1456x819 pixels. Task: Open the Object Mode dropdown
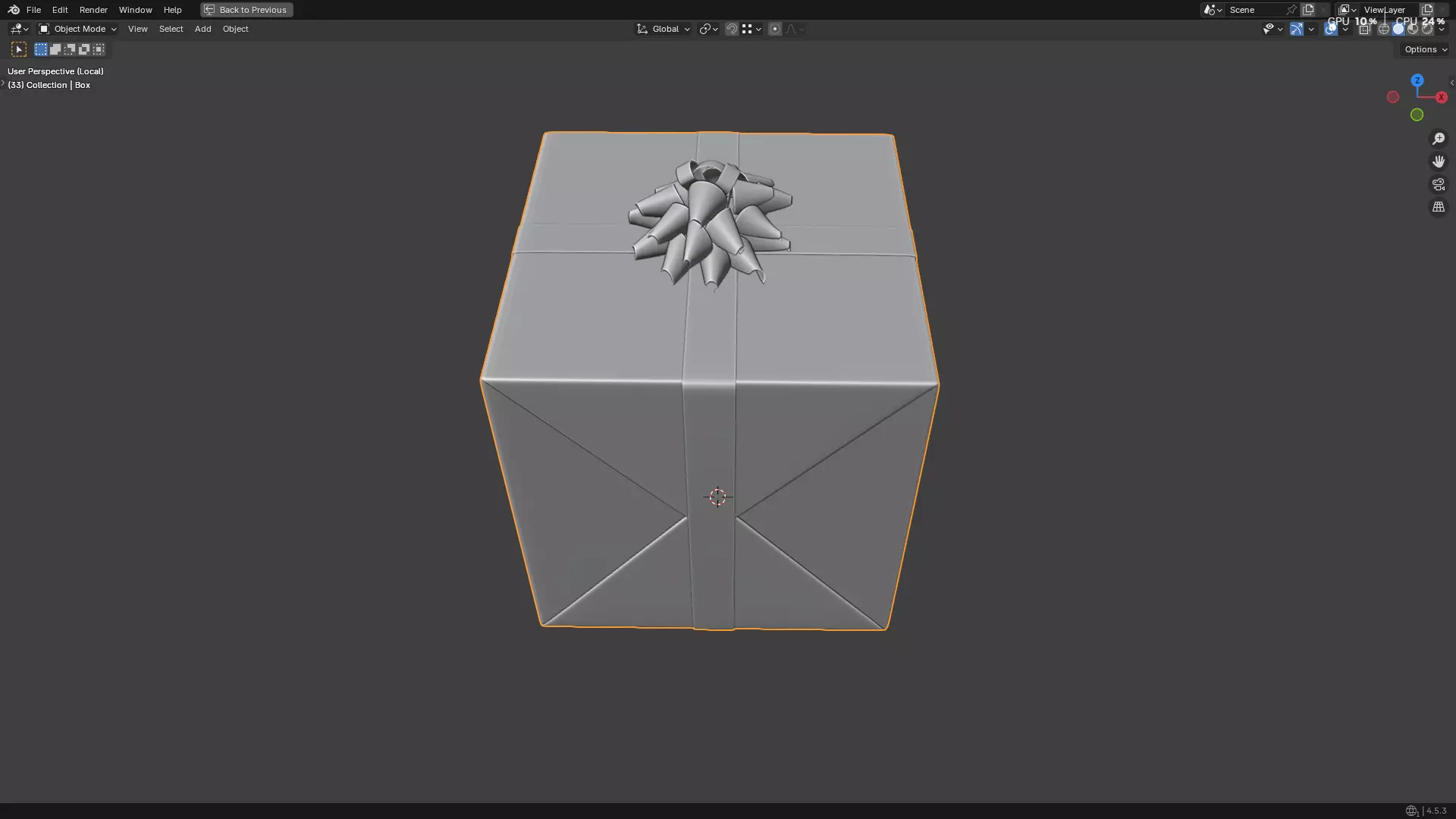[77, 29]
